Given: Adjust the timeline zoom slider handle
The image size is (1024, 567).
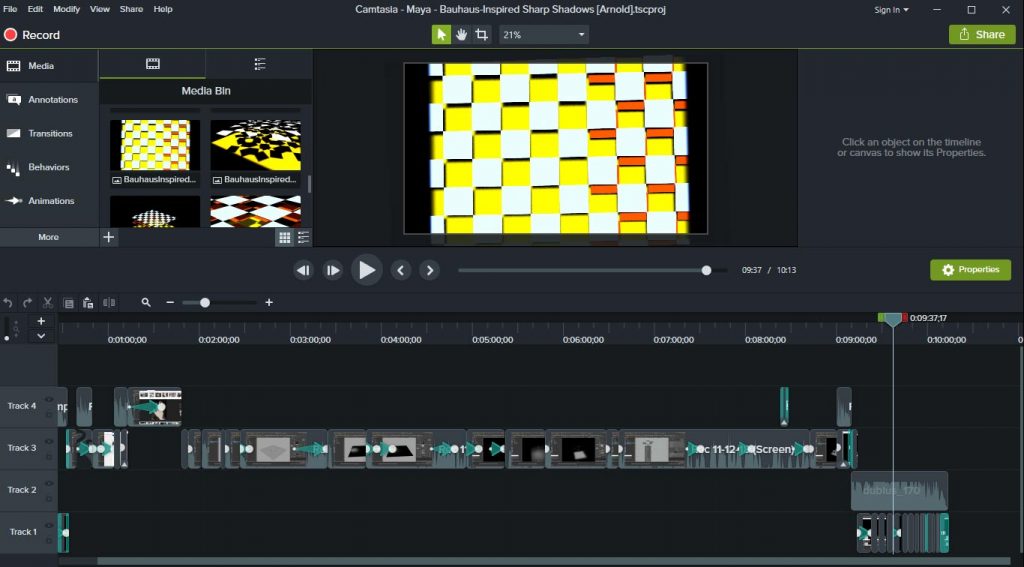Looking at the screenshot, I should (x=205, y=302).
